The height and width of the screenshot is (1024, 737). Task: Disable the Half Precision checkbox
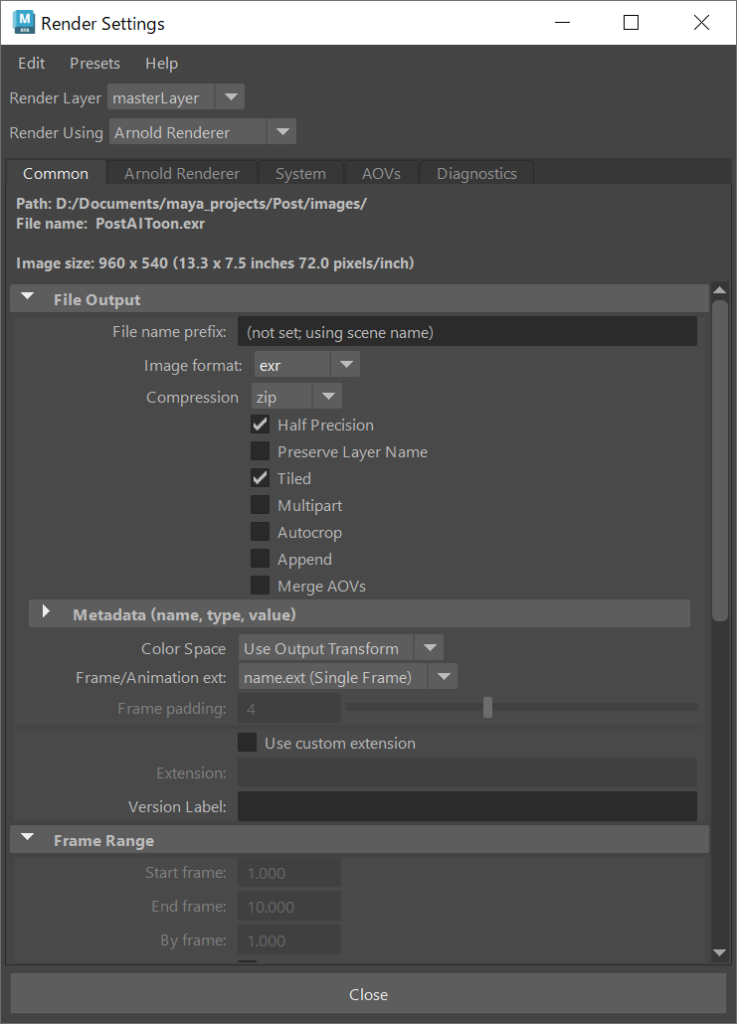pyautogui.click(x=260, y=424)
